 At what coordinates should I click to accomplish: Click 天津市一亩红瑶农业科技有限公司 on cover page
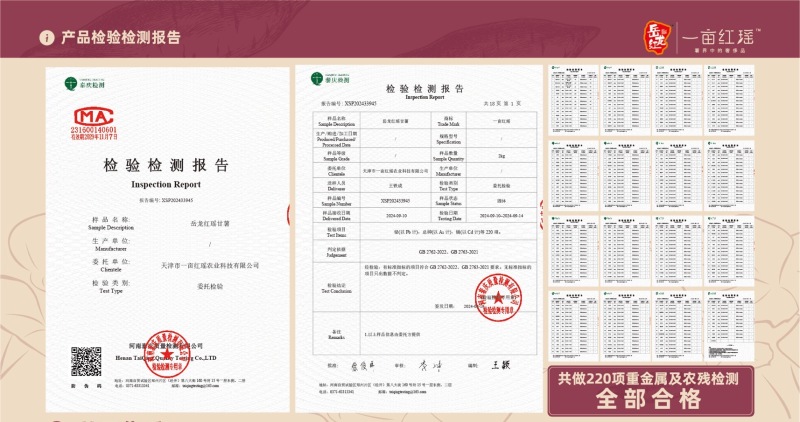coord(210,265)
